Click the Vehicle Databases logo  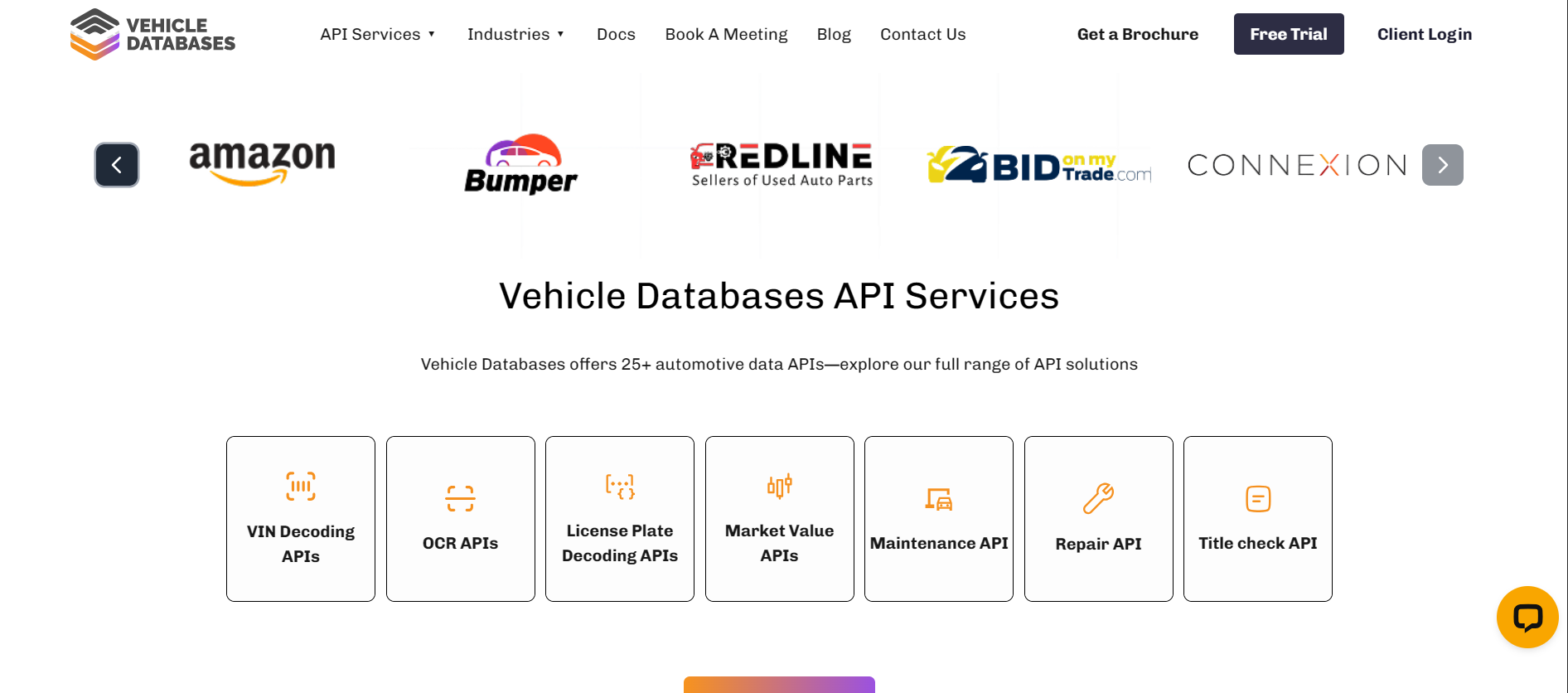[152, 34]
